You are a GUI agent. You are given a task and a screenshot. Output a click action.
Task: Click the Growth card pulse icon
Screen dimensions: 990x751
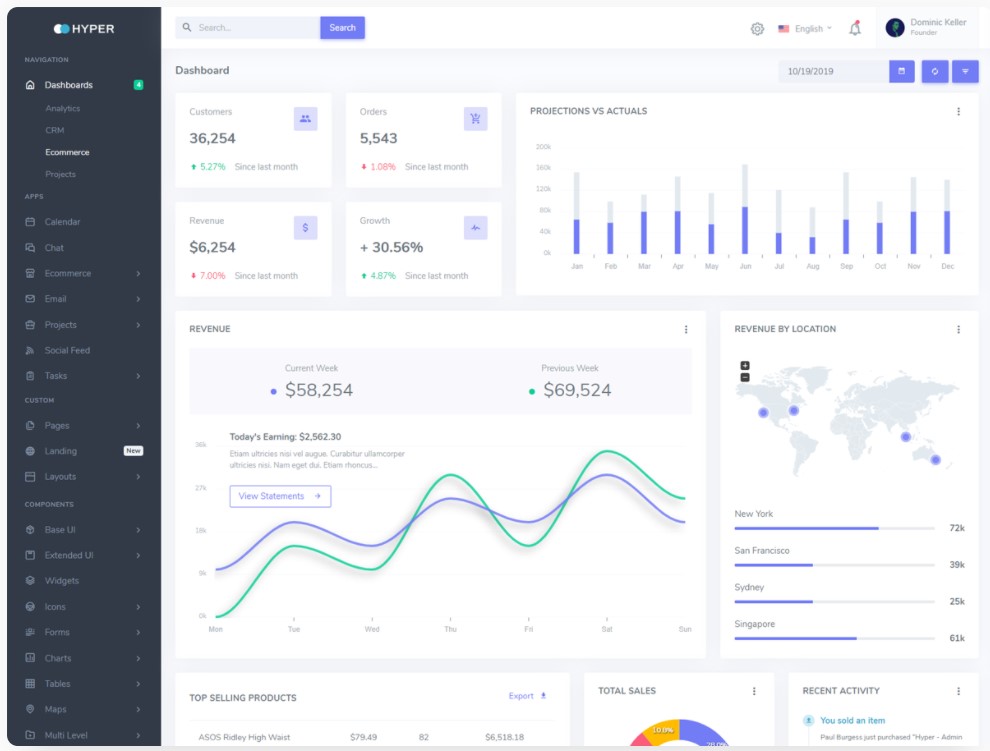click(x=475, y=227)
